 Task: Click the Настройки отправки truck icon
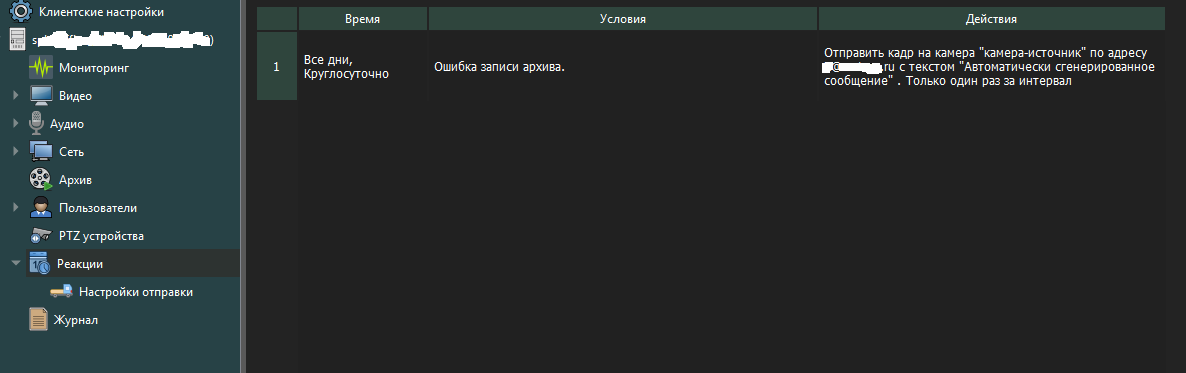tap(61, 291)
